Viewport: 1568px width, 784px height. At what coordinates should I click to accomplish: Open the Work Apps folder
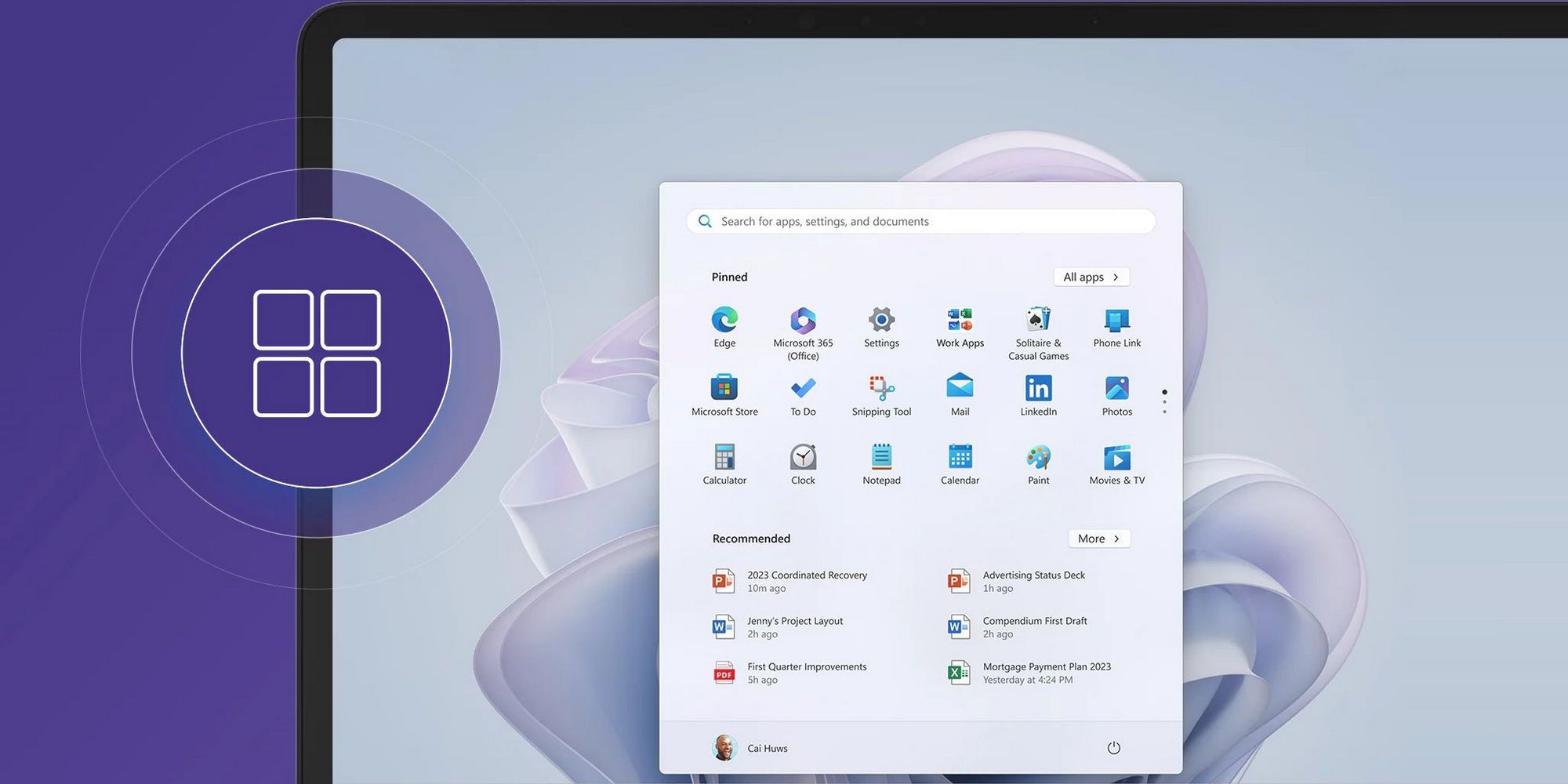960,327
